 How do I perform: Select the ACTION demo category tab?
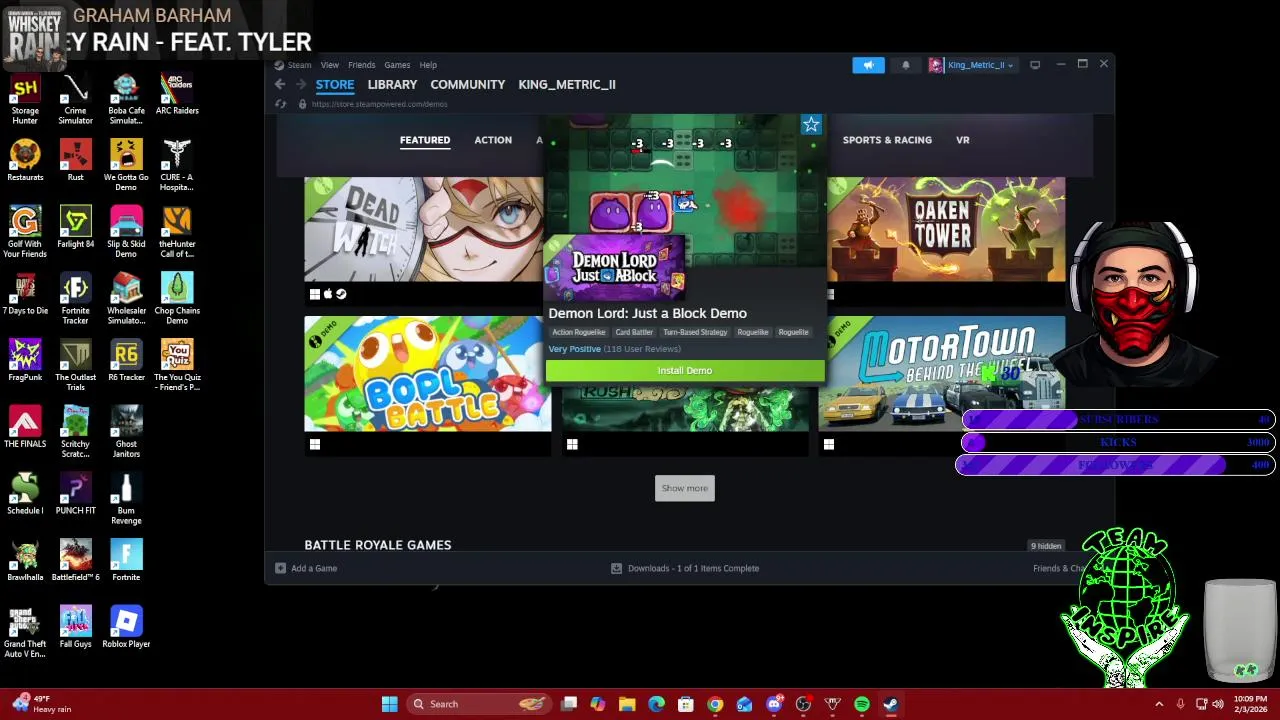[x=493, y=140]
